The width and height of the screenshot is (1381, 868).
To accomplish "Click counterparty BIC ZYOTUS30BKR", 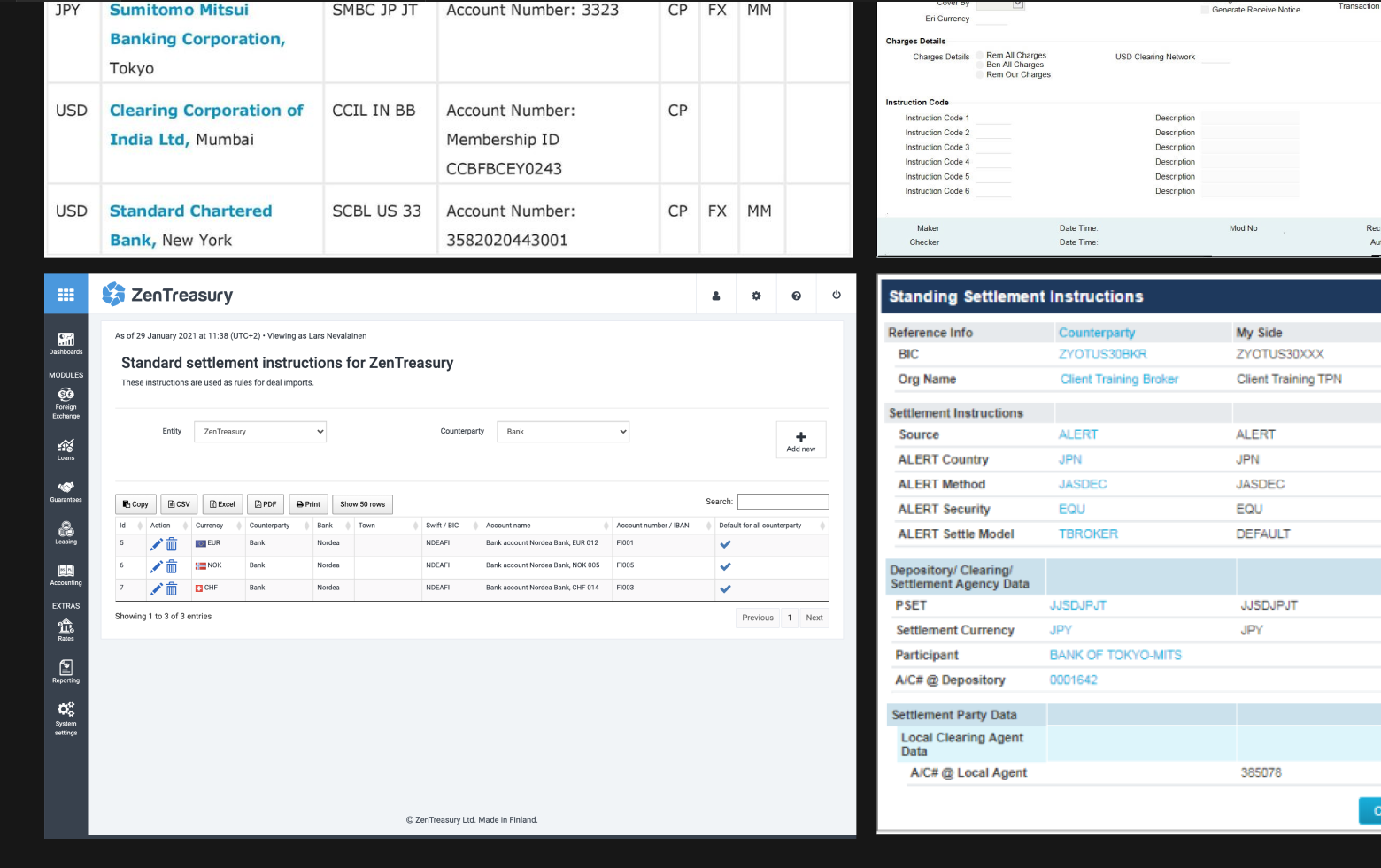I will [1103, 354].
